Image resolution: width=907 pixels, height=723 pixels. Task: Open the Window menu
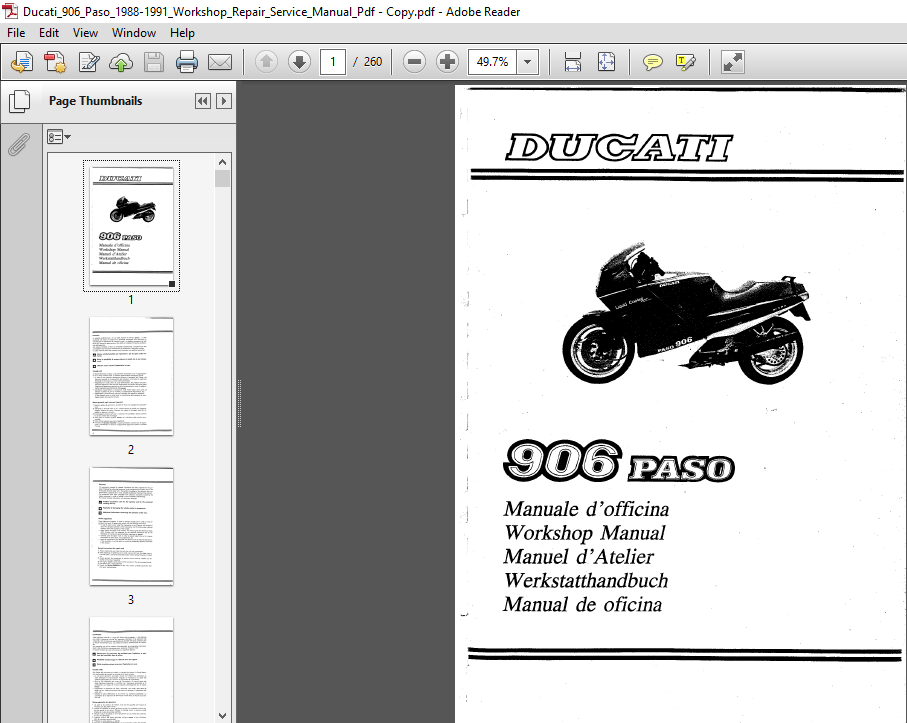pyautogui.click(x=134, y=33)
